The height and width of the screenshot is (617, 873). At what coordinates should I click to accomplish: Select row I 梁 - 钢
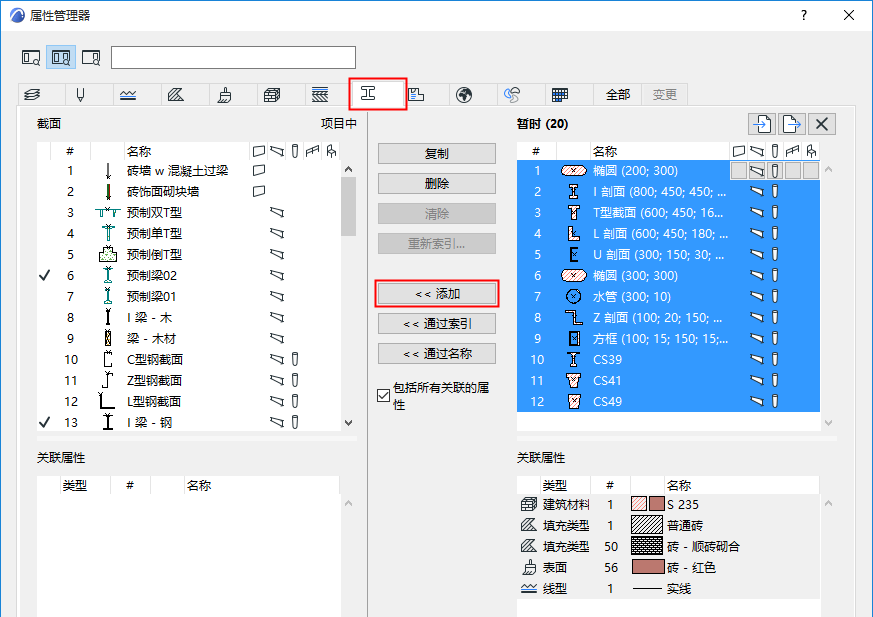coord(189,423)
